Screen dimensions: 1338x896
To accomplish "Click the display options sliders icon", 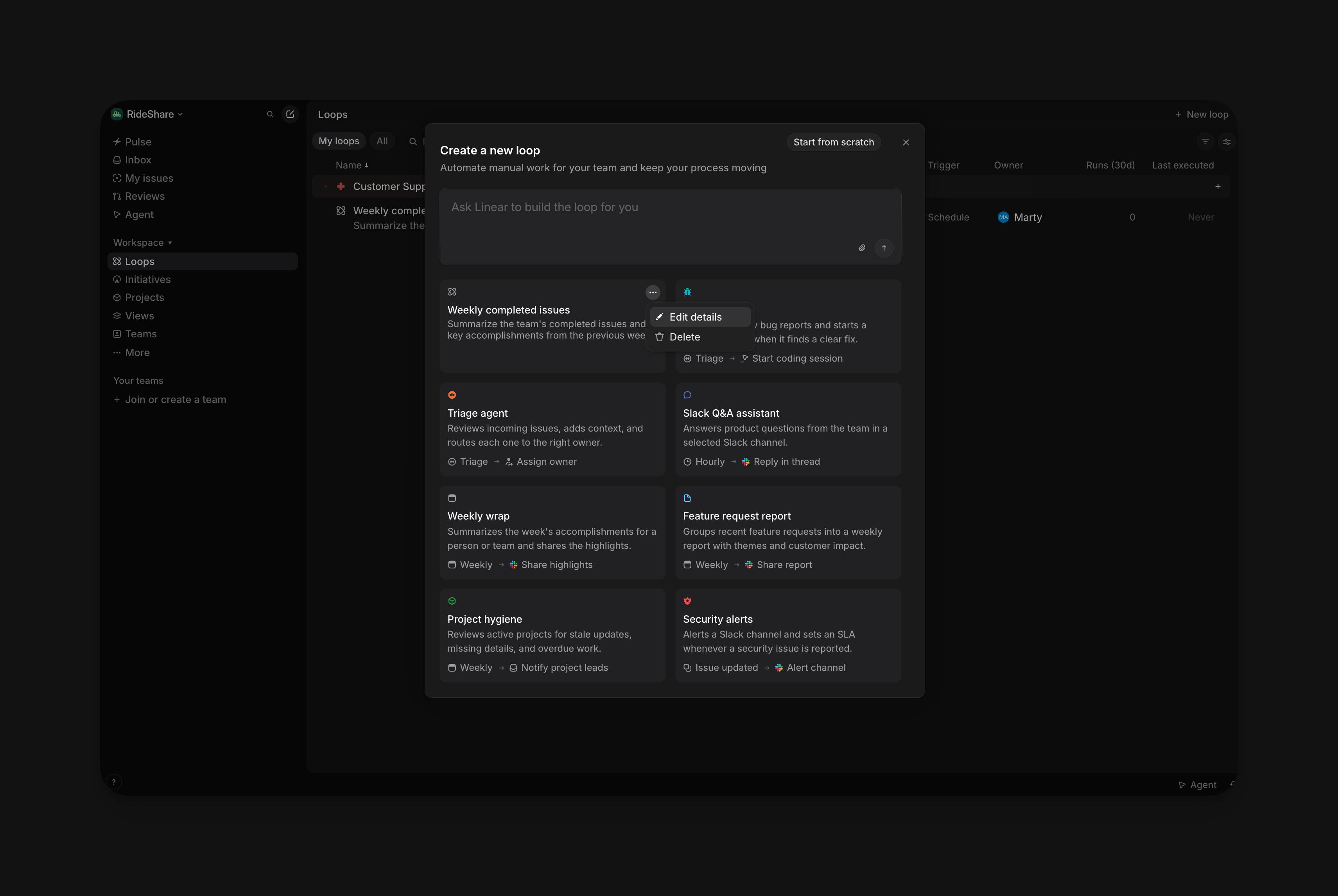I will click(x=1227, y=142).
